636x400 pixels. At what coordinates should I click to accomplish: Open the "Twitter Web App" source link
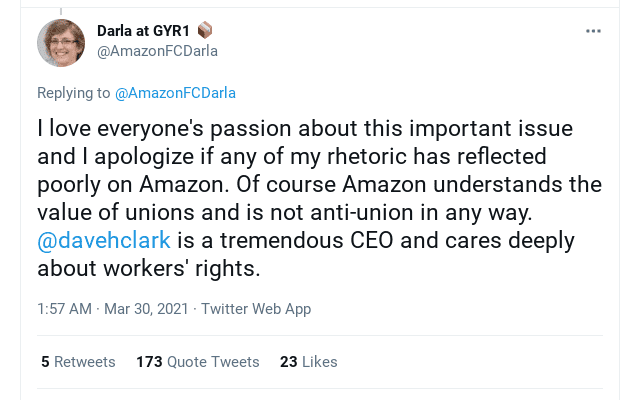[256, 309]
